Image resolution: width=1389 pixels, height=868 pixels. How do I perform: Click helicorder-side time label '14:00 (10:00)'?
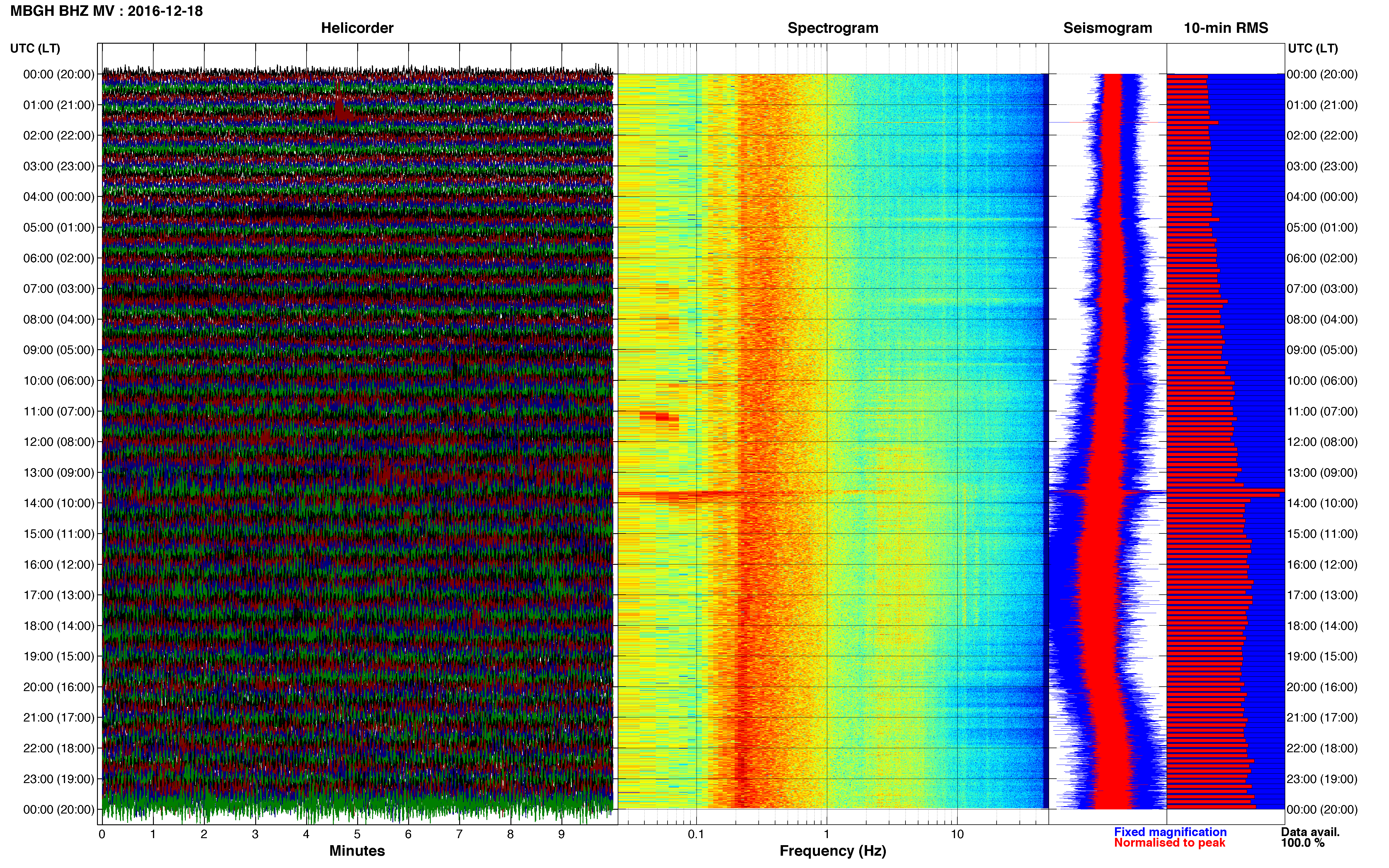coord(59,504)
